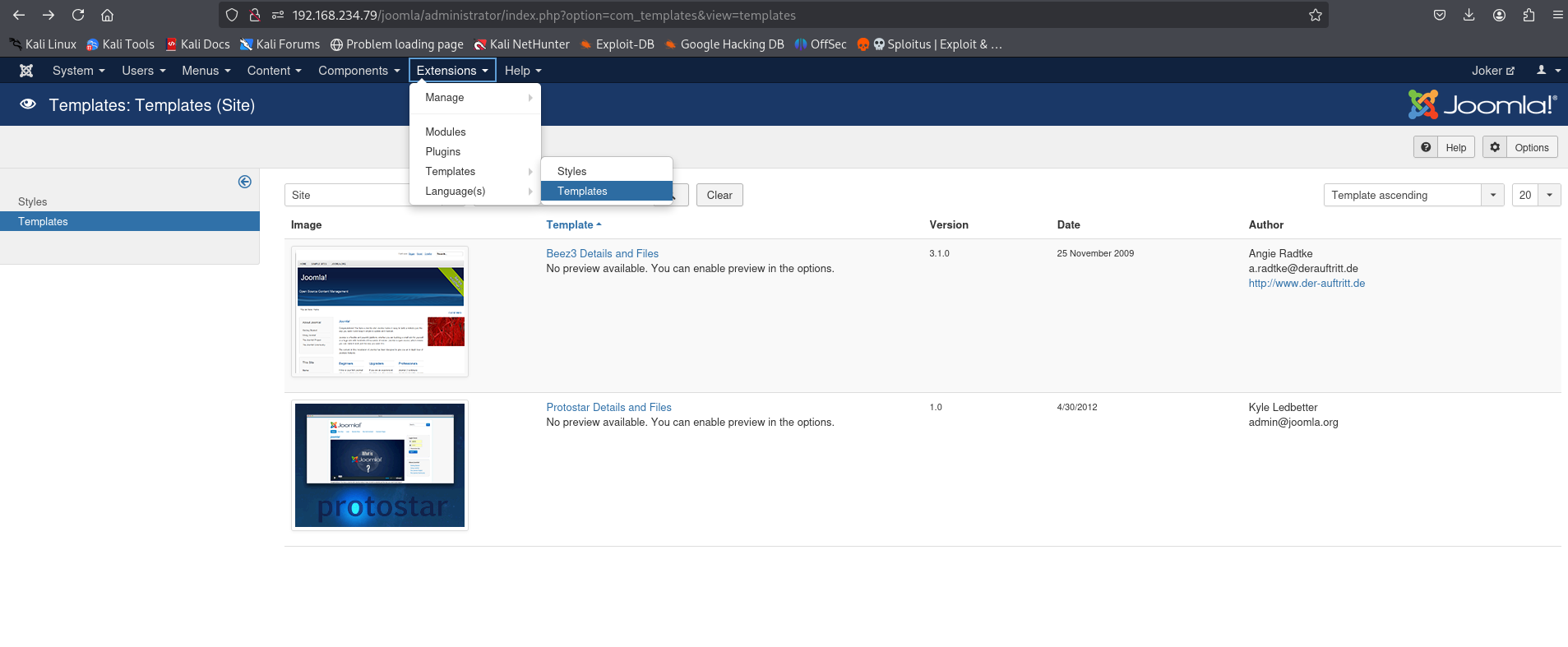Image resolution: width=1568 pixels, height=647 pixels.
Task: Reload the page with the browser refresh icon
Action: tap(78, 15)
